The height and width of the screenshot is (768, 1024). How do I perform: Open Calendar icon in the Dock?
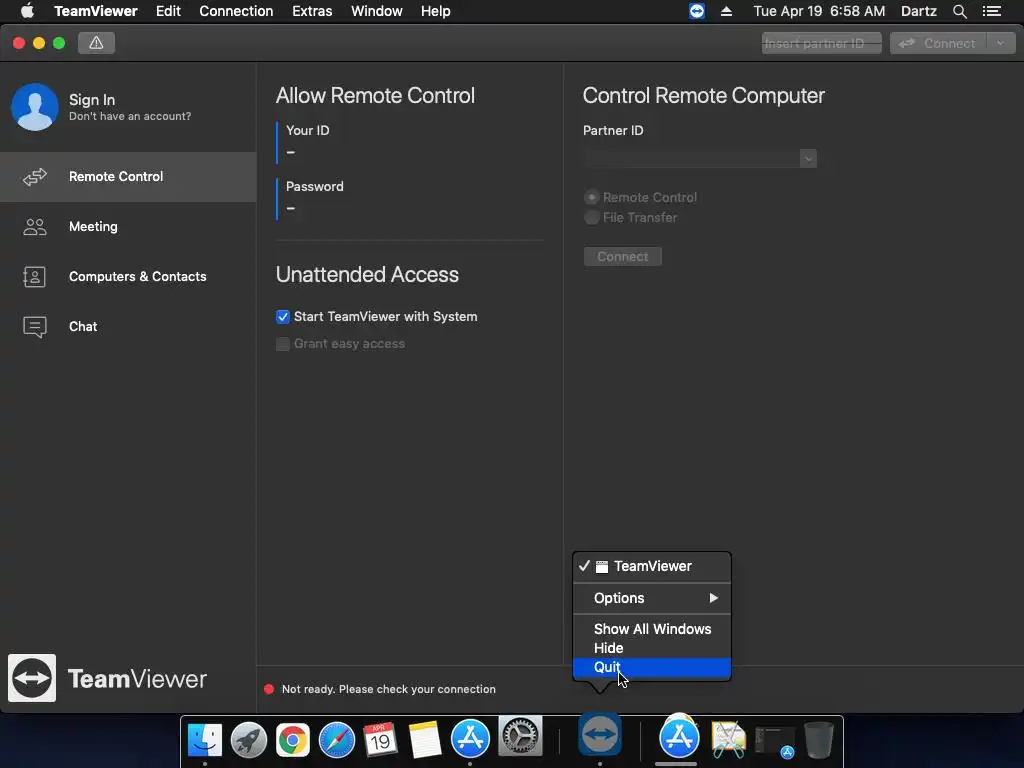(380, 739)
